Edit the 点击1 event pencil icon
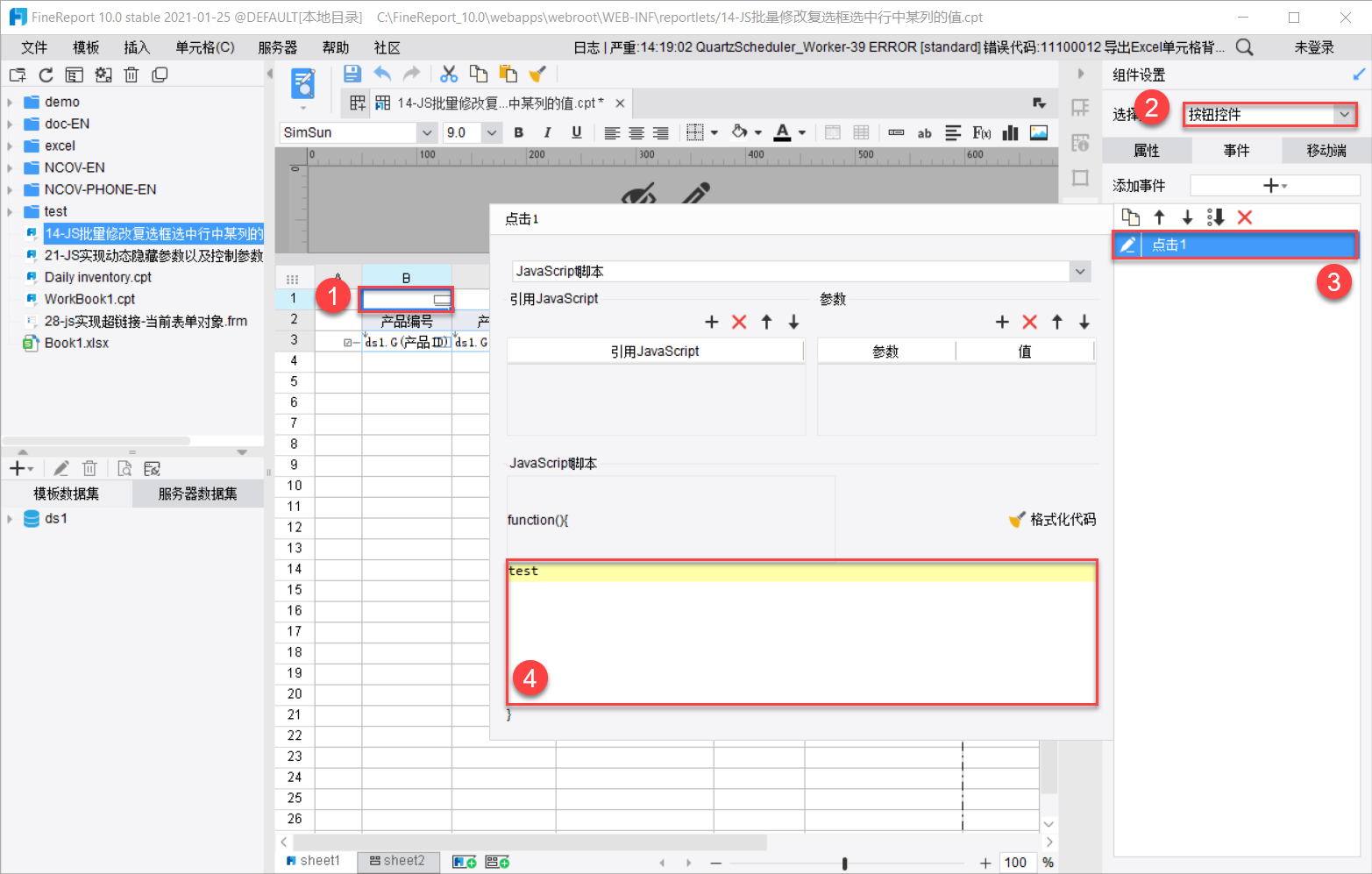Viewport: 1372px width, 874px height. (1128, 245)
